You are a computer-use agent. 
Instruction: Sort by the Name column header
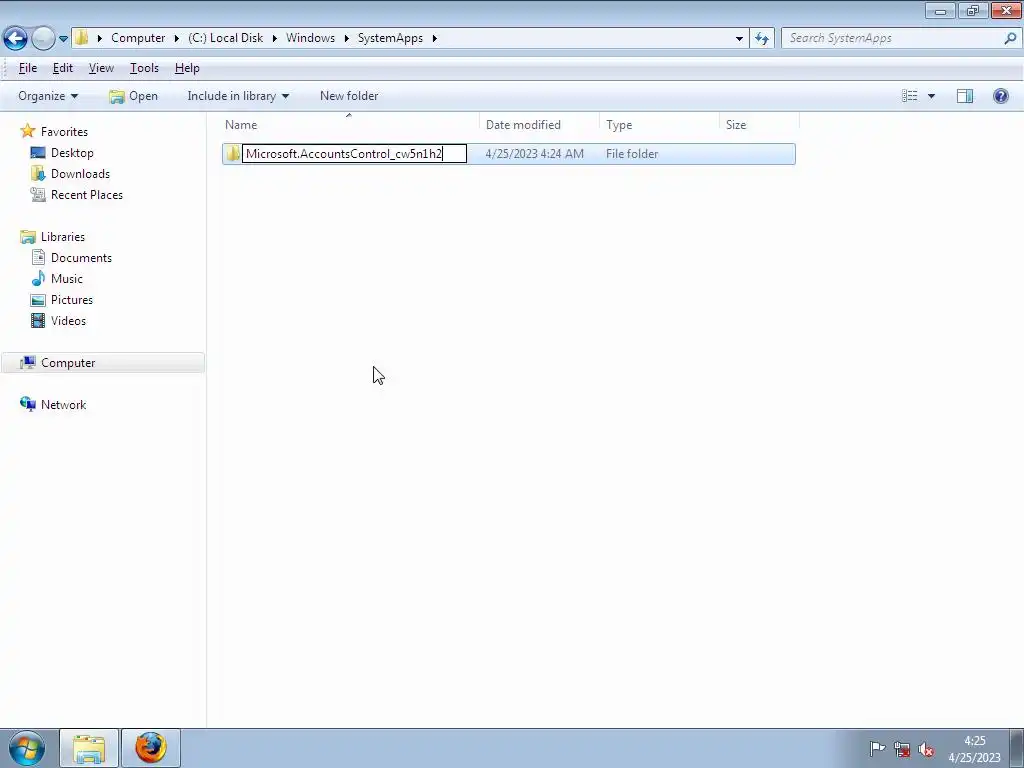point(350,125)
